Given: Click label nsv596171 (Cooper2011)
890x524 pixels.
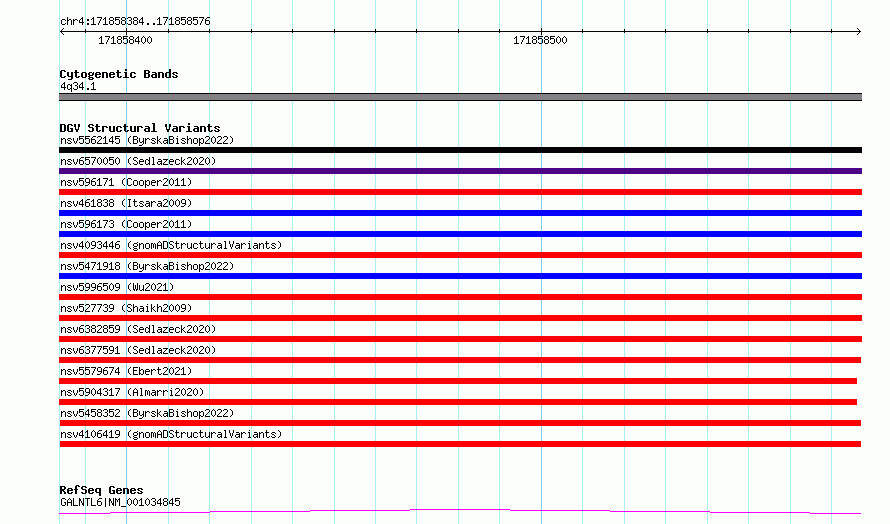Looking at the screenshot, I should [126, 182].
